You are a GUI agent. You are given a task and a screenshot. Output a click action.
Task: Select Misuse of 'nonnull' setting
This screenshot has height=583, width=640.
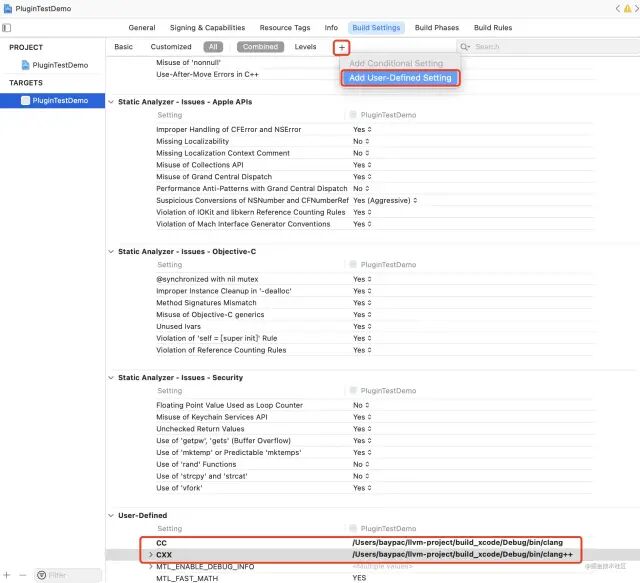189,62
